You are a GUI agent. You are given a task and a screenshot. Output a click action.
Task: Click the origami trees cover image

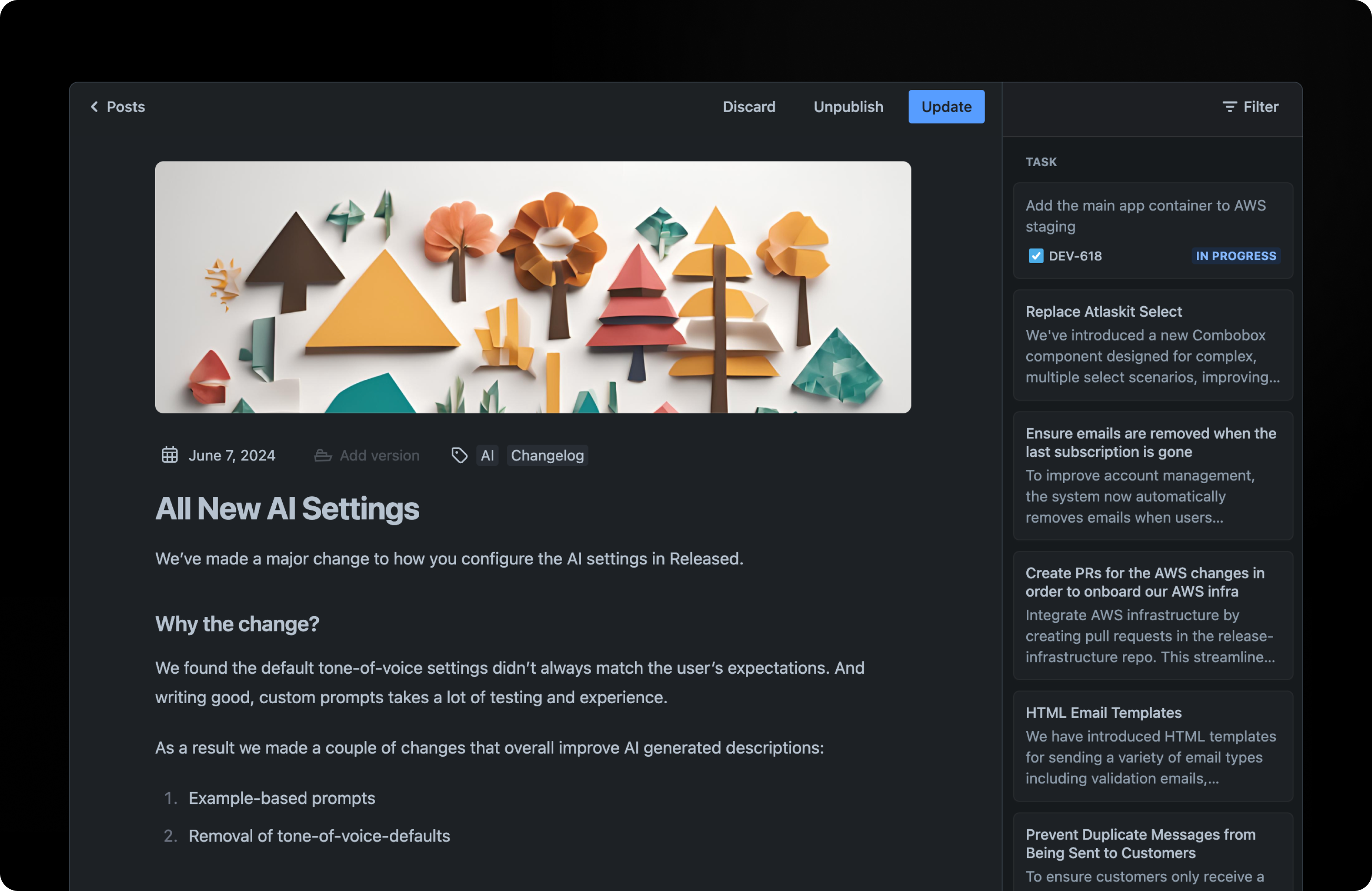coord(533,287)
